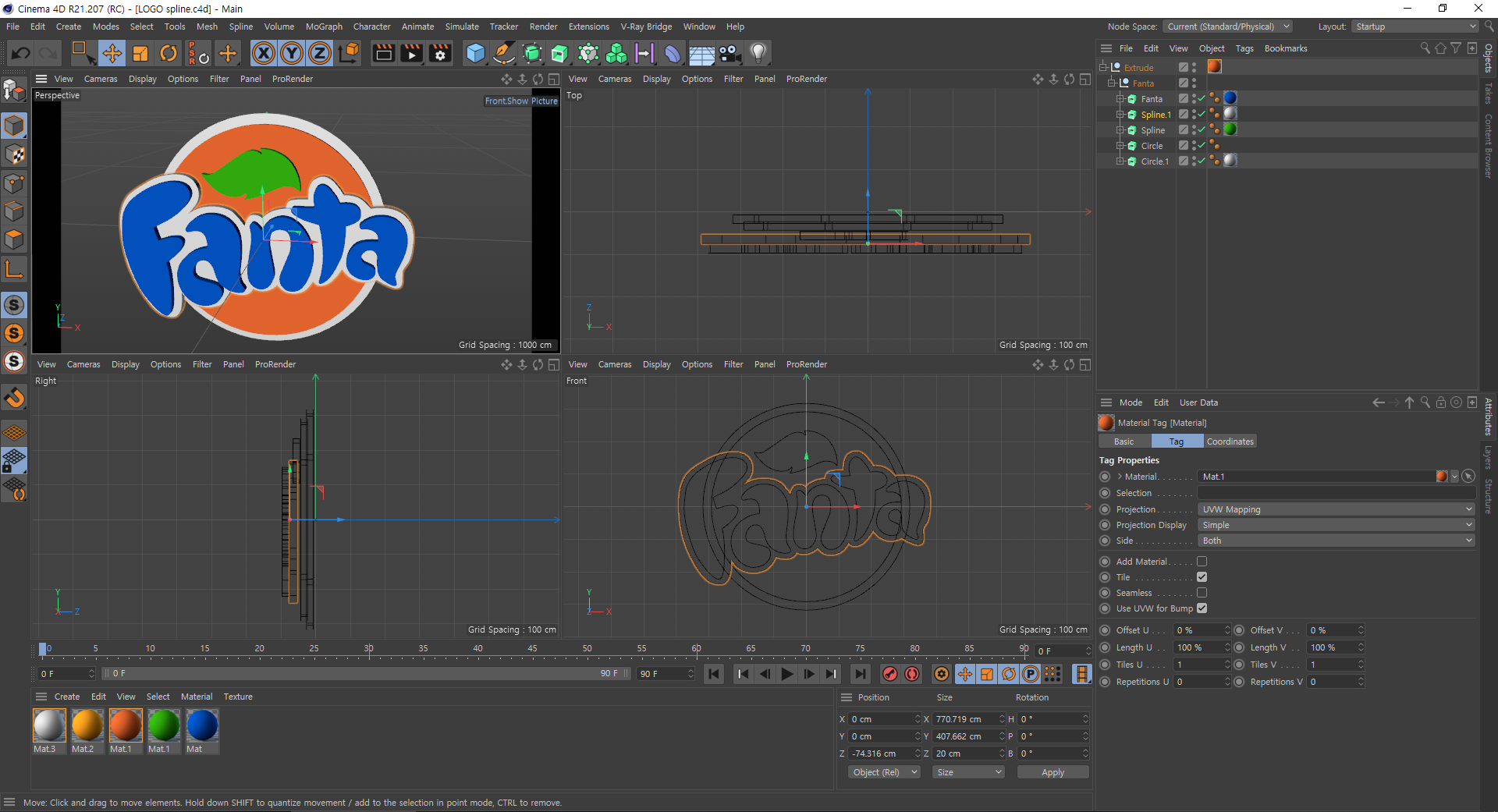Collapse the Fanta null tree

(x=1112, y=83)
